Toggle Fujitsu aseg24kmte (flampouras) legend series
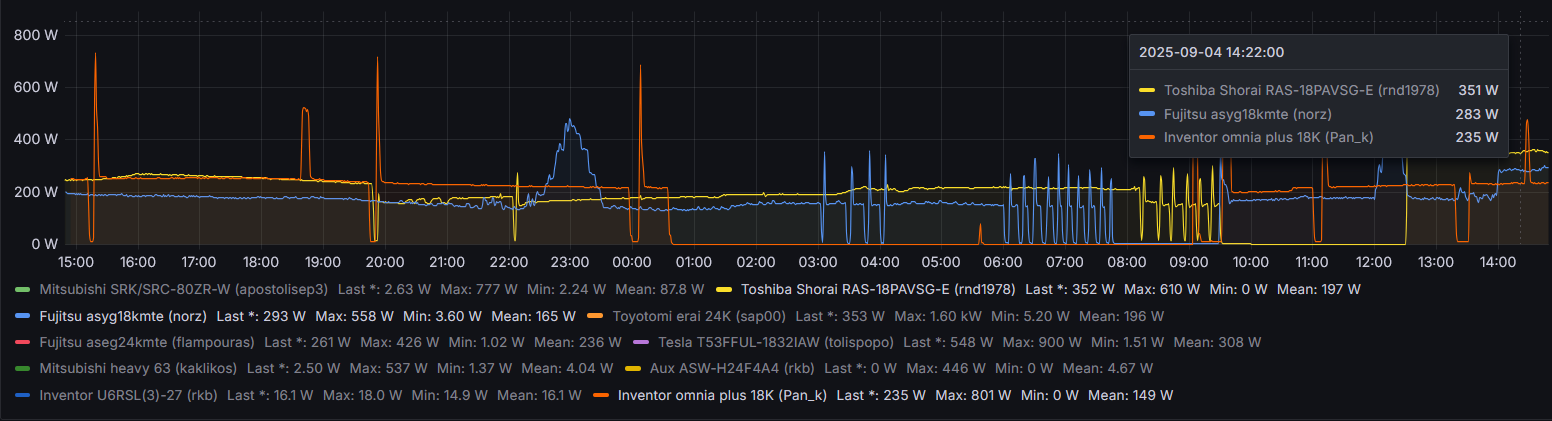1552x421 pixels. [146, 342]
